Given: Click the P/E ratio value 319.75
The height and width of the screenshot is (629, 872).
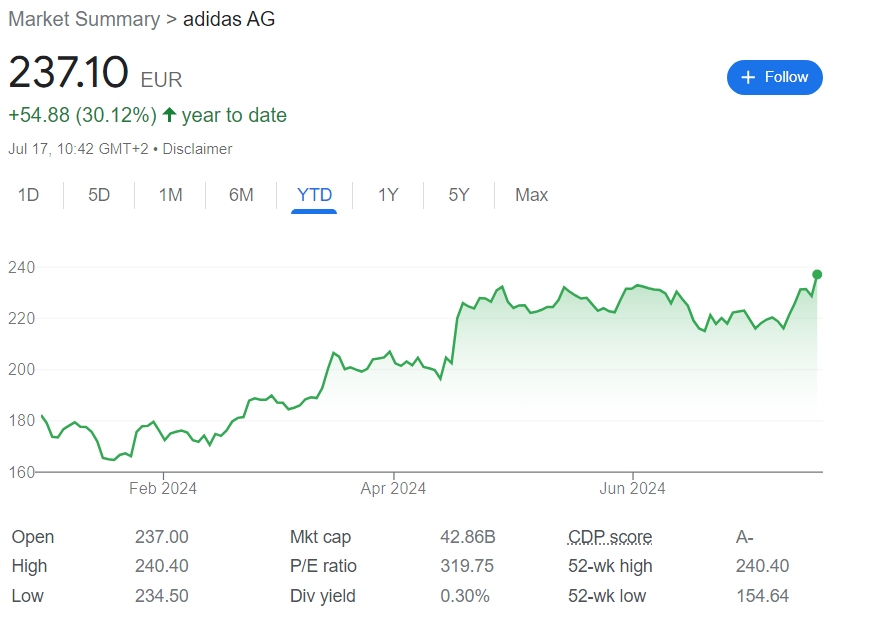Looking at the screenshot, I should (467, 566).
